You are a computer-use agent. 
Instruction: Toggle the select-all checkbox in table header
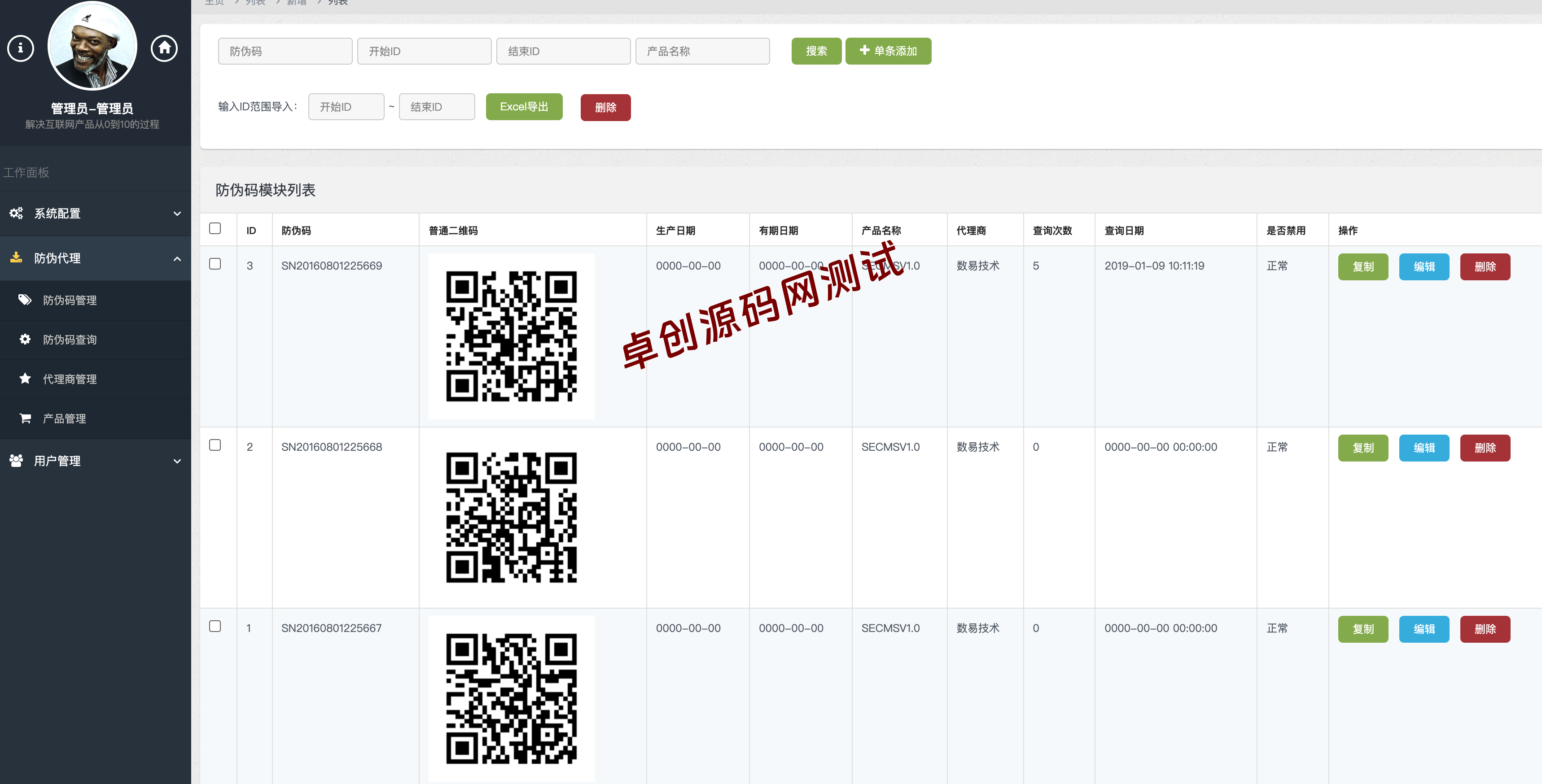click(x=215, y=229)
